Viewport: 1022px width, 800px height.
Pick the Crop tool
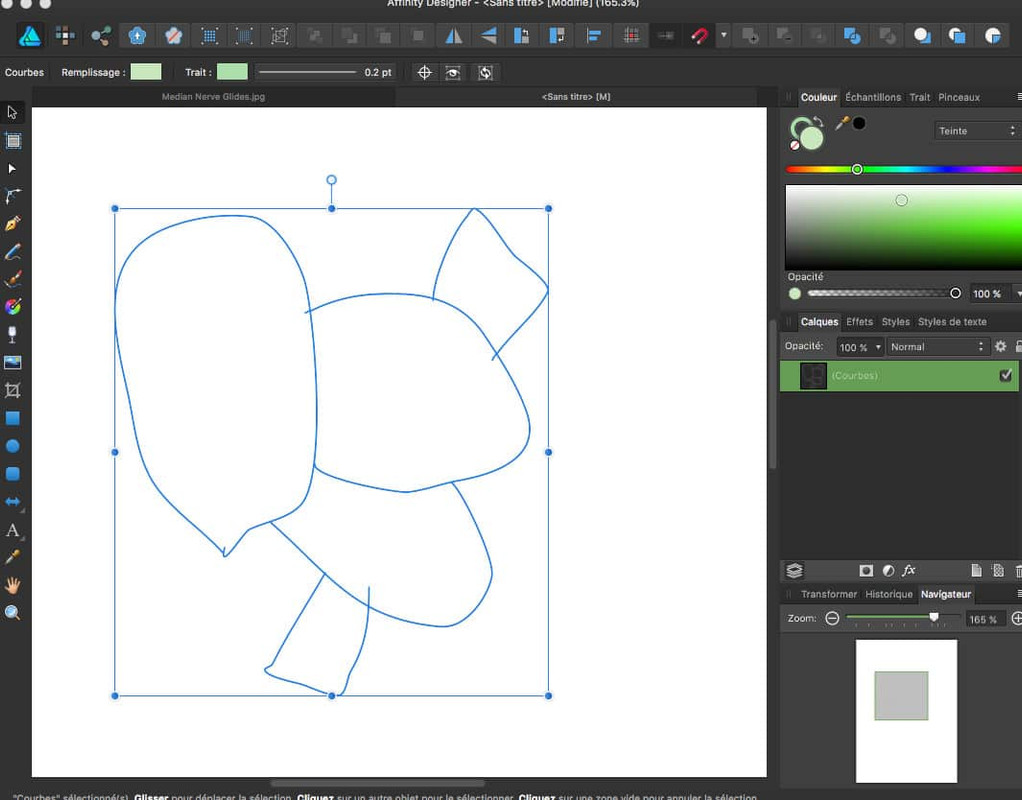point(13,390)
